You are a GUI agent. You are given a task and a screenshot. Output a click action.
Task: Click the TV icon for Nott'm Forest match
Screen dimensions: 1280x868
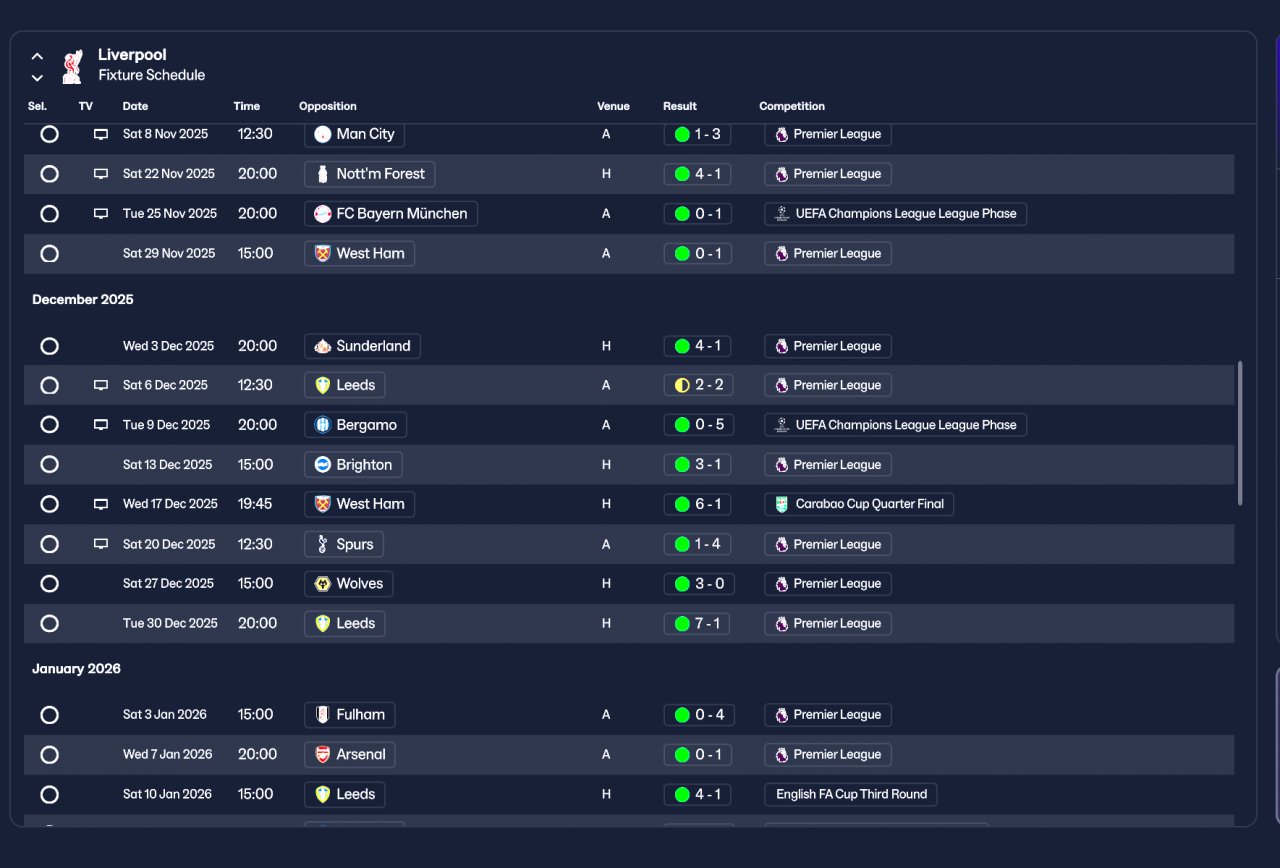click(101, 174)
